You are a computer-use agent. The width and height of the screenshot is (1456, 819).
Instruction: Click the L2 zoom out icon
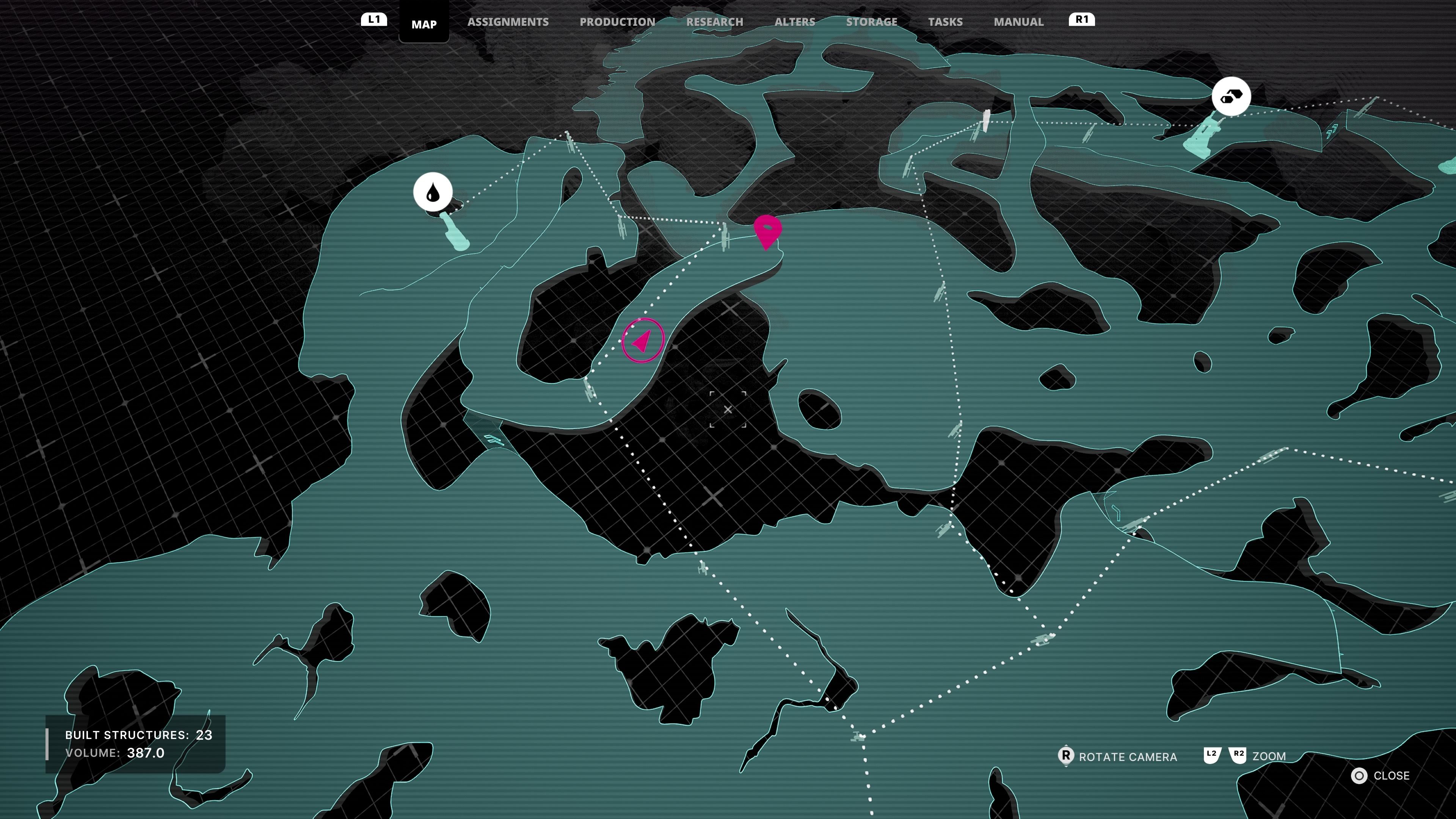click(1212, 755)
